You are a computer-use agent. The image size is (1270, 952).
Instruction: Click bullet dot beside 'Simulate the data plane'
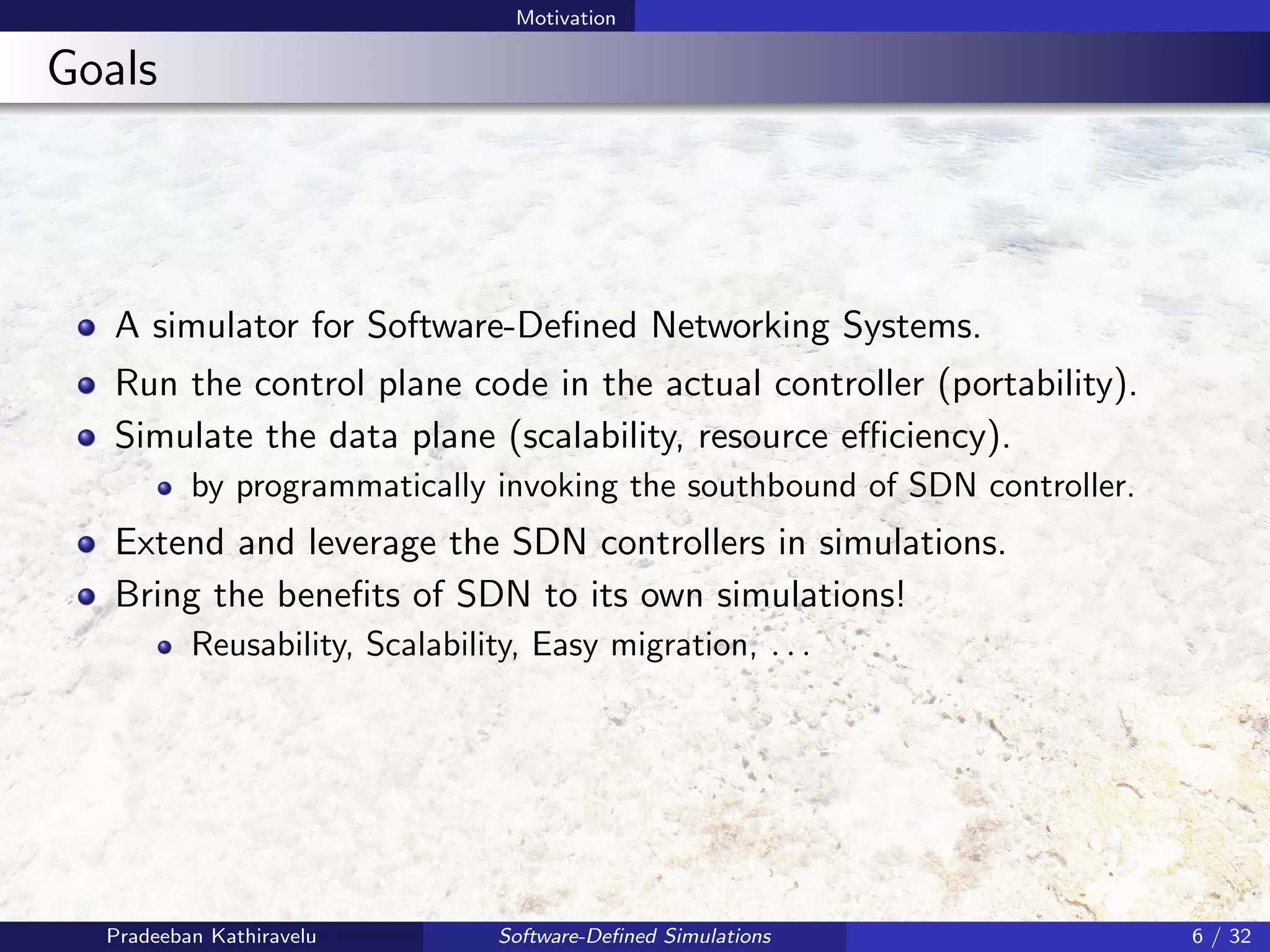pos(87,438)
